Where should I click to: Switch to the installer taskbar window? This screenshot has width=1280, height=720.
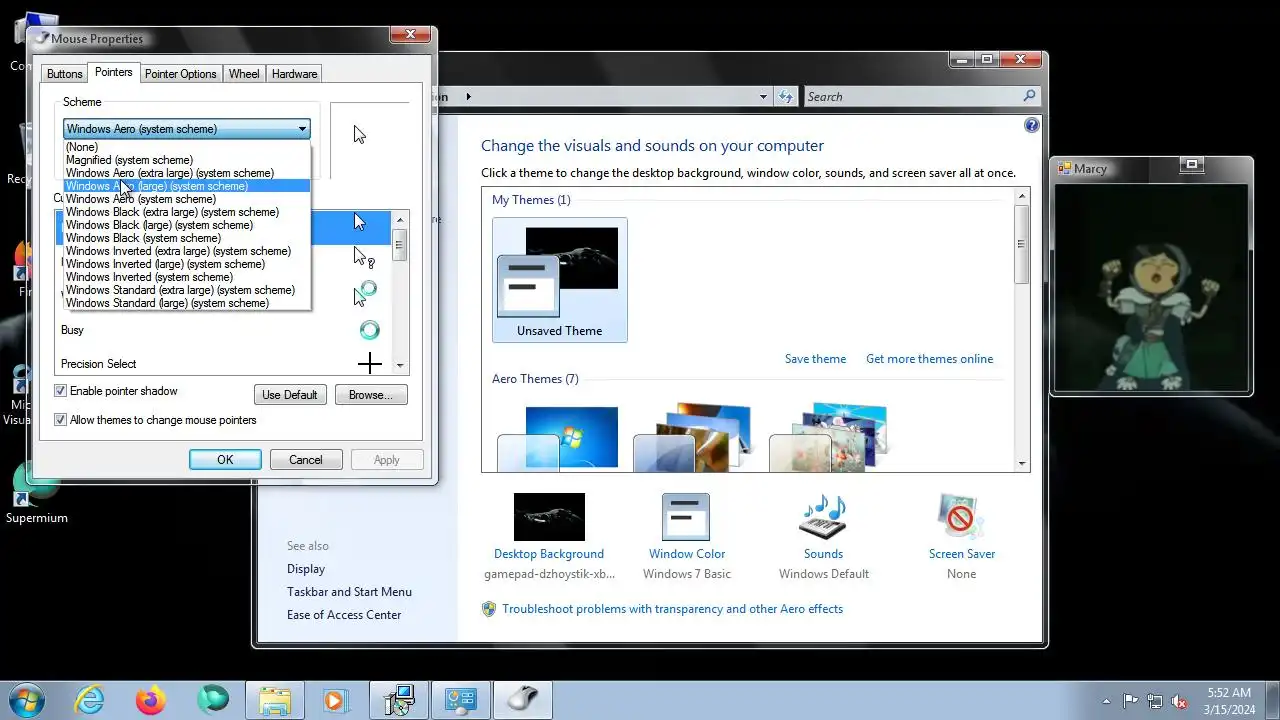[399, 700]
